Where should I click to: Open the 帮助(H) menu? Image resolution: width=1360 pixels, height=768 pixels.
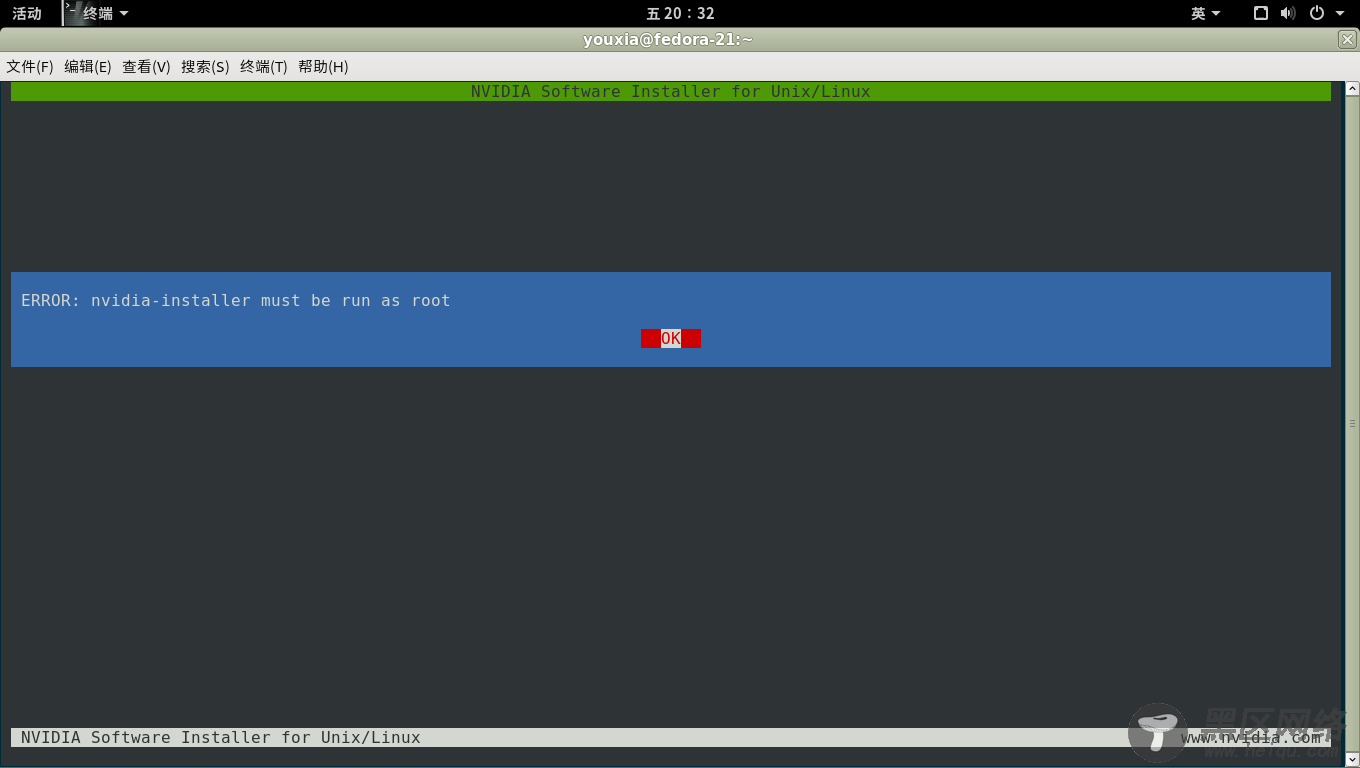[x=323, y=67]
